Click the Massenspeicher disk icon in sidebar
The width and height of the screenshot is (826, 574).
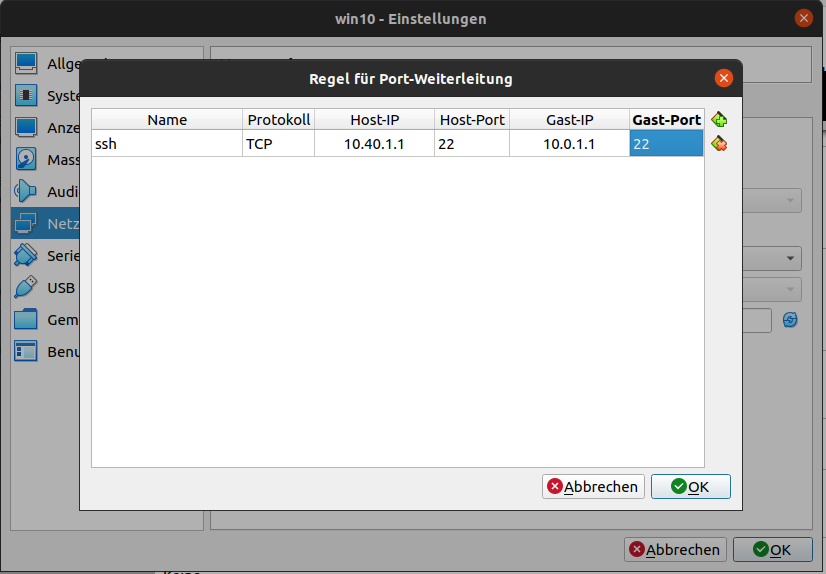click(x=26, y=159)
